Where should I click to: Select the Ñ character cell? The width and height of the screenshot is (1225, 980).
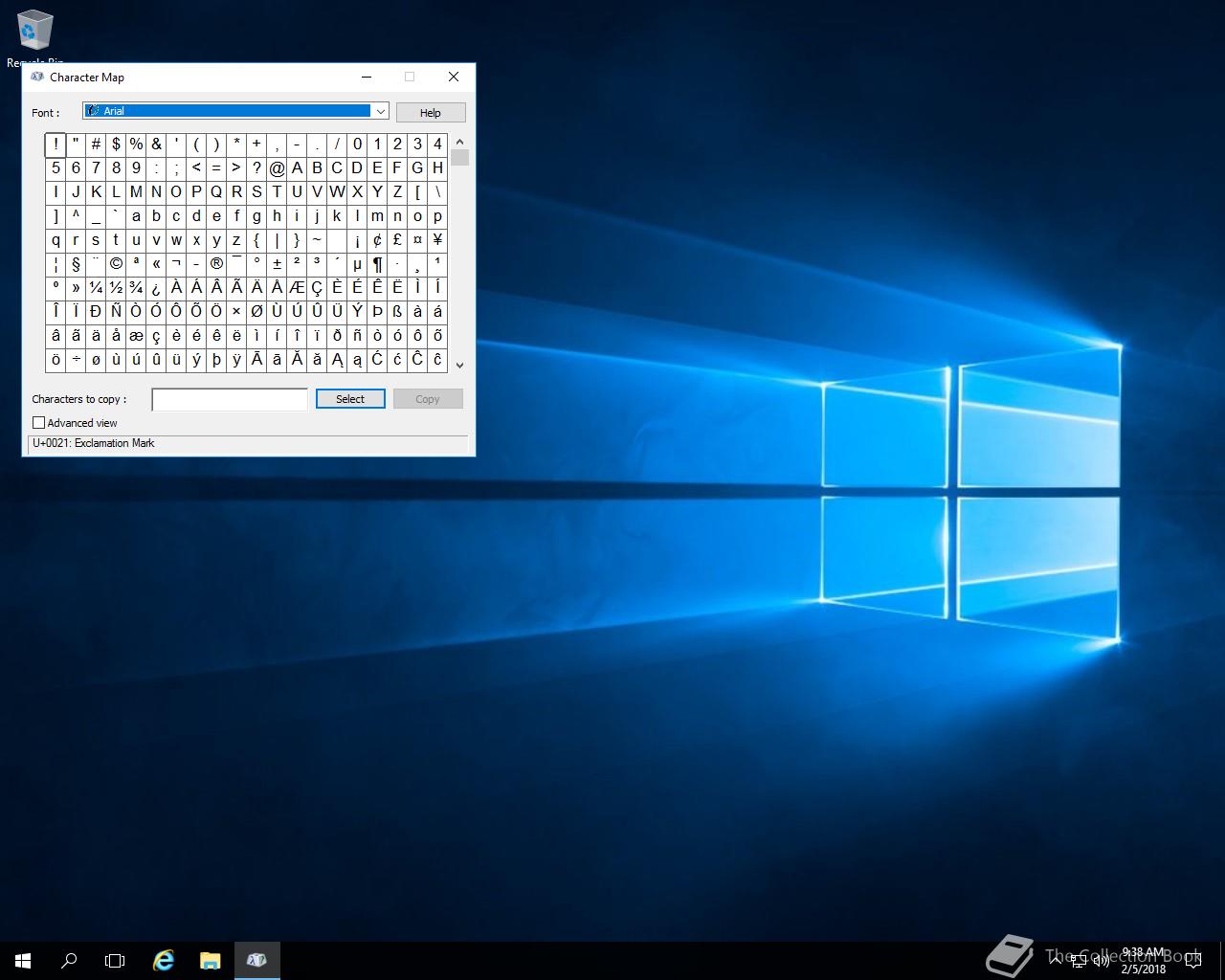[116, 312]
